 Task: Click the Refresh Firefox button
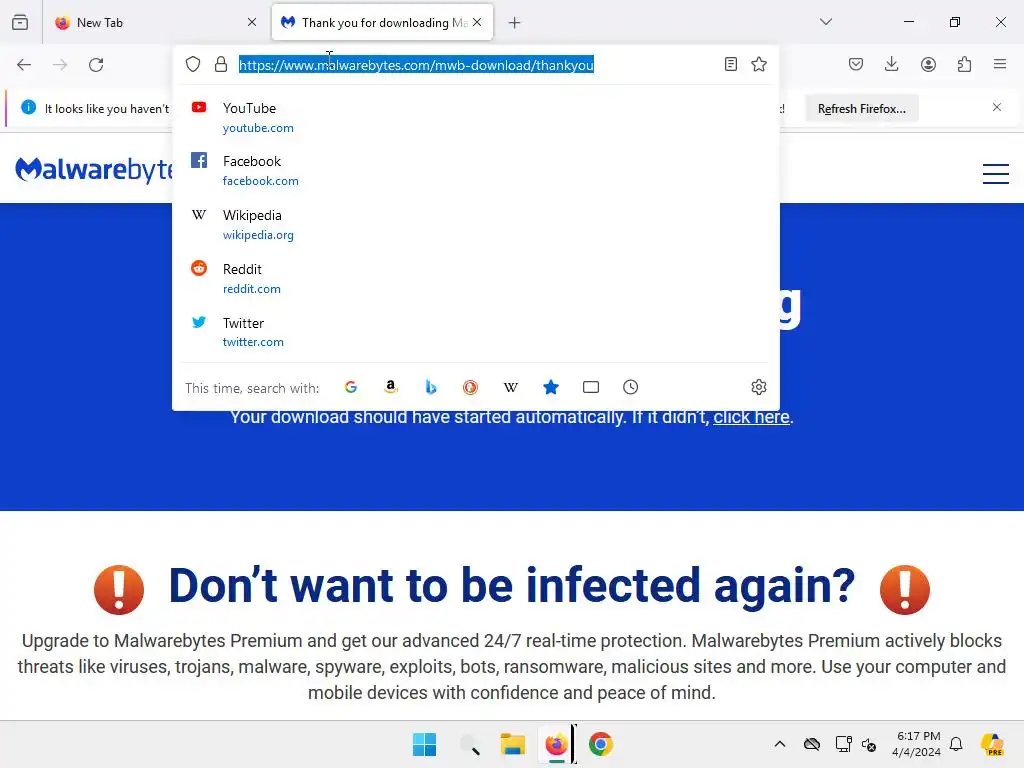pos(861,109)
